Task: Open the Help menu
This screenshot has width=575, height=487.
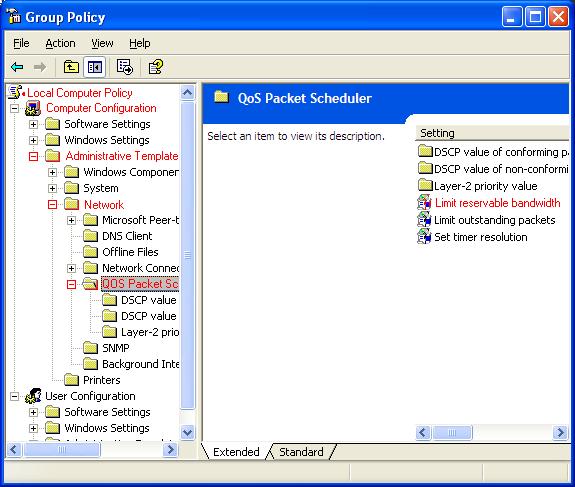Action: [x=140, y=43]
